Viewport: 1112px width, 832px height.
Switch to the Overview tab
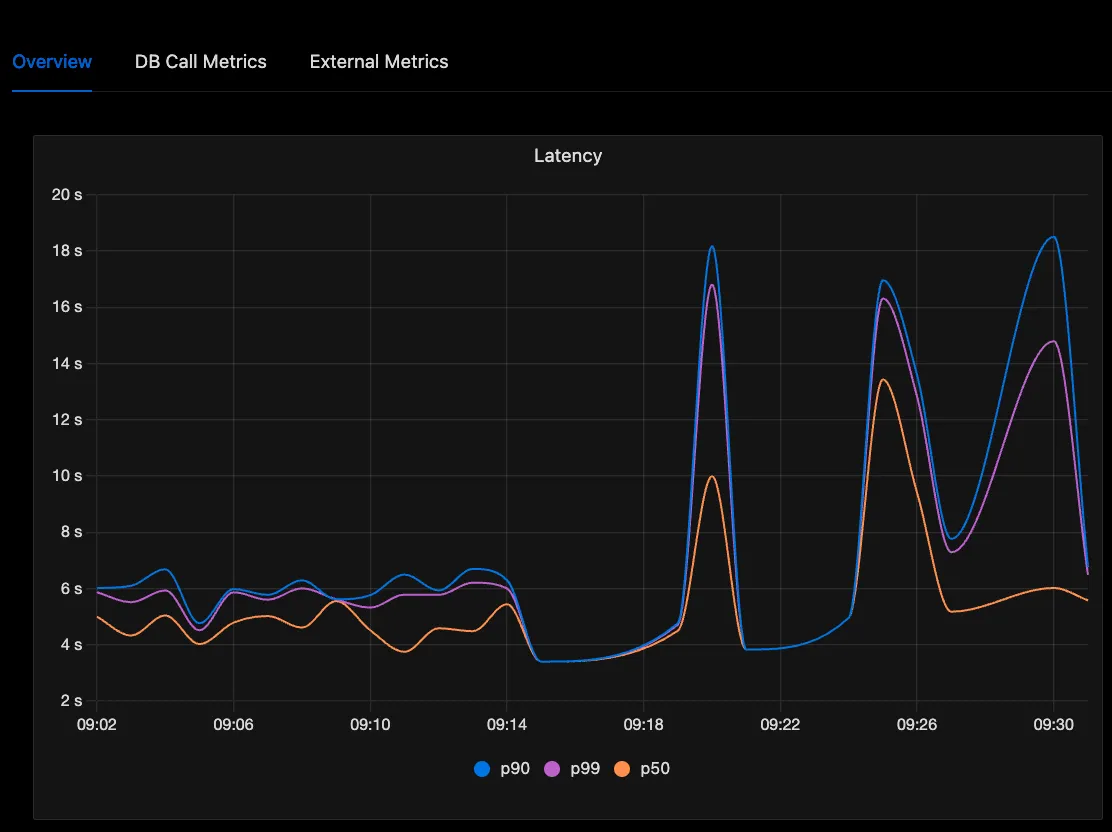click(x=52, y=62)
